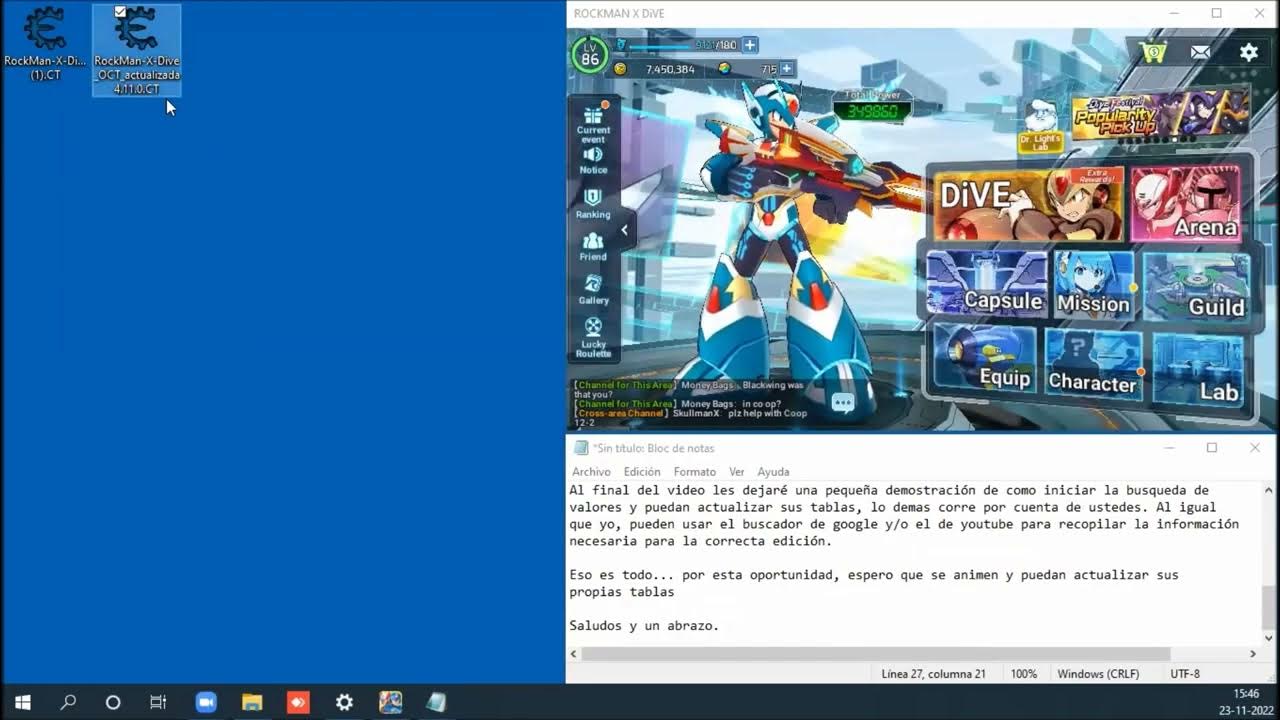Click the Cross-area Channel chat message
1280x720 pixels.
690,417
